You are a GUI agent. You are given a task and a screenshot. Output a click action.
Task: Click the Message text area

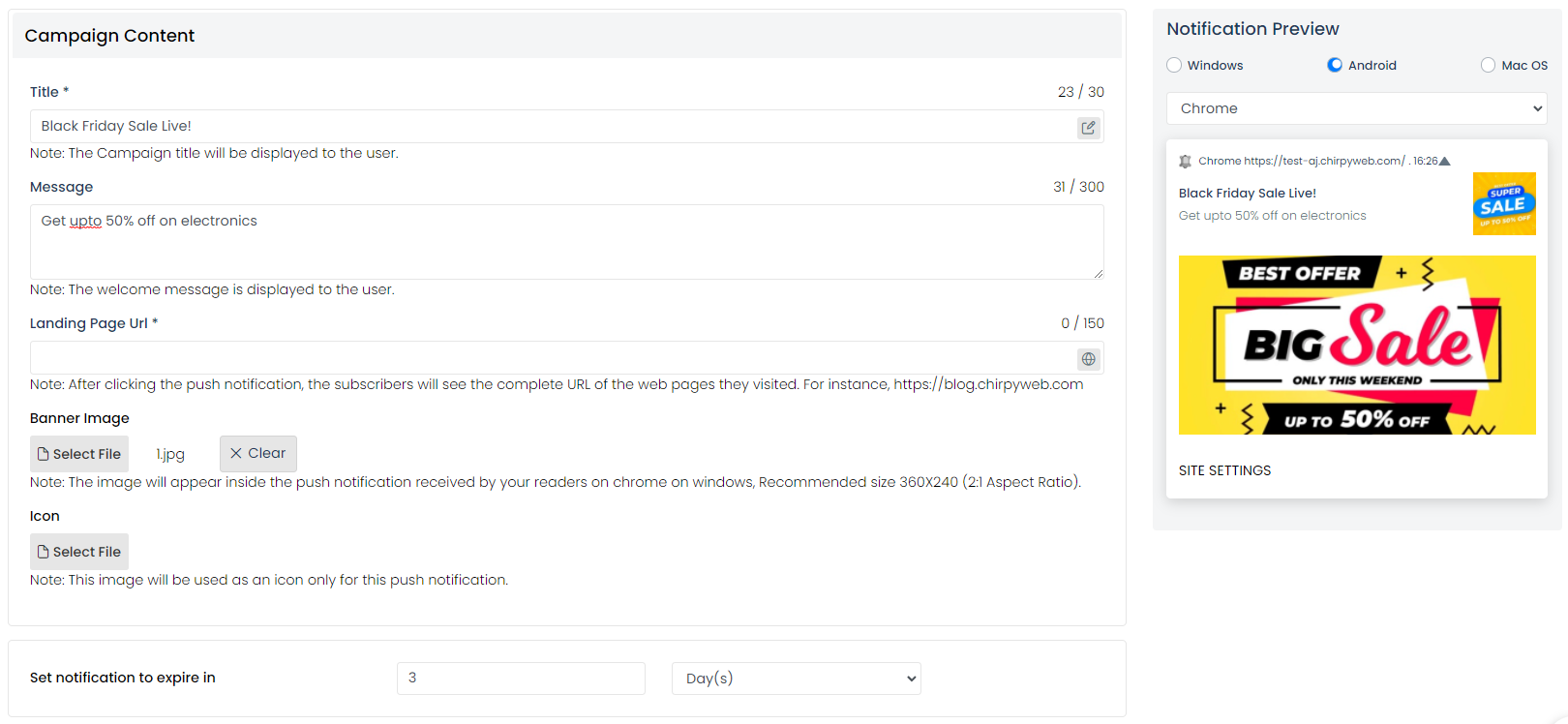pos(567,242)
